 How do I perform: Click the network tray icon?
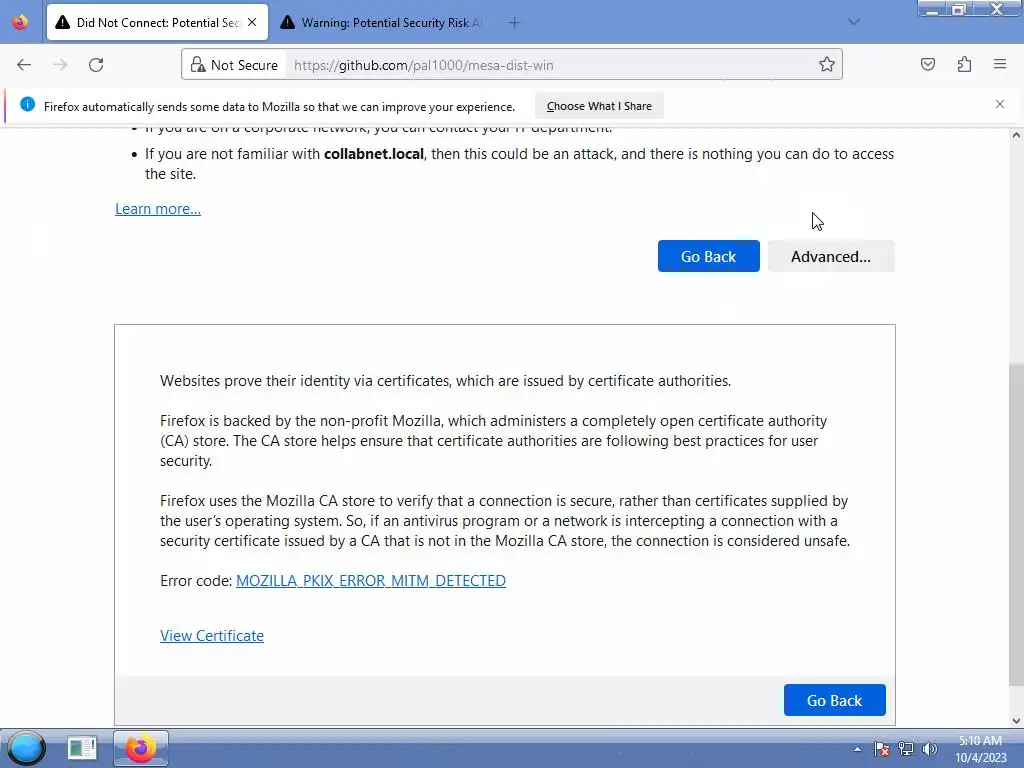click(906, 750)
